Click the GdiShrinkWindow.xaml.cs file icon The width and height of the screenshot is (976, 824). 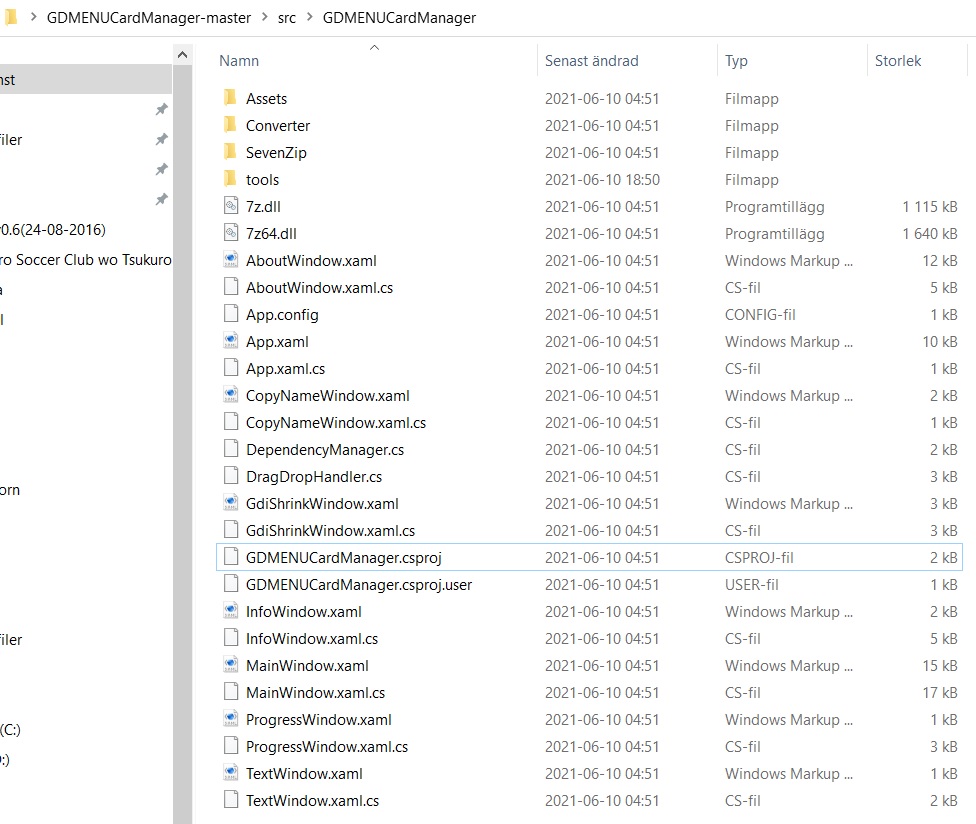tap(231, 530)
